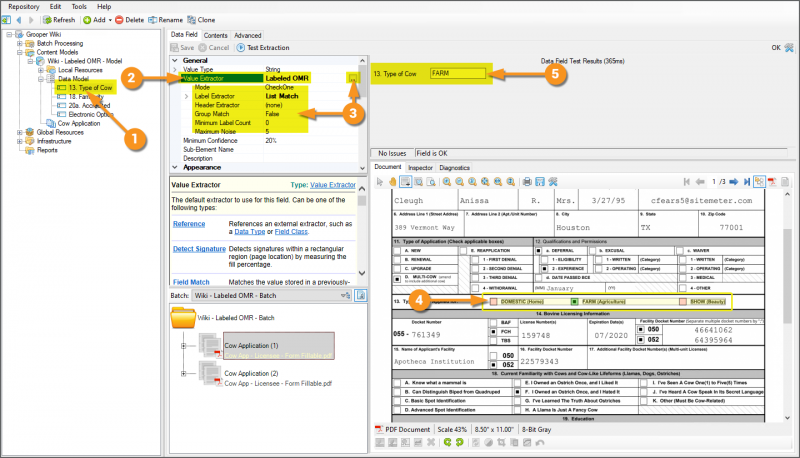Image resolution: width=800 pixels, height=458 pixels.
Task: Switch to the Diagnostics tab
Action: (x=454, y=167)
